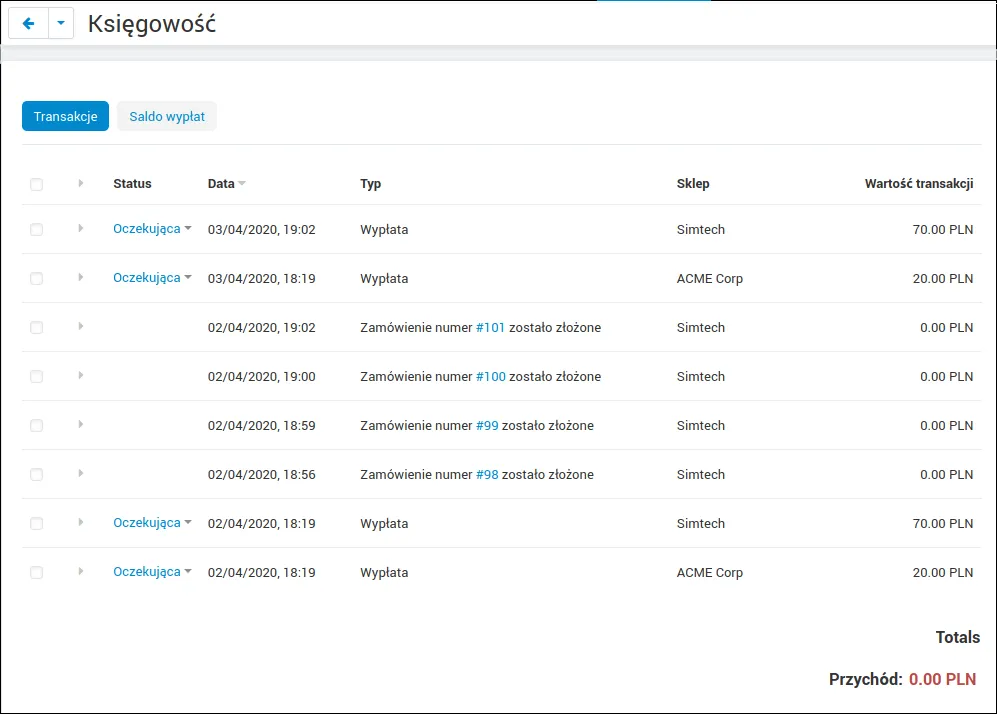Click the Przychód total 0.00 PLN
This screenshot has height=714, width=997.
[x=942, y=679]
